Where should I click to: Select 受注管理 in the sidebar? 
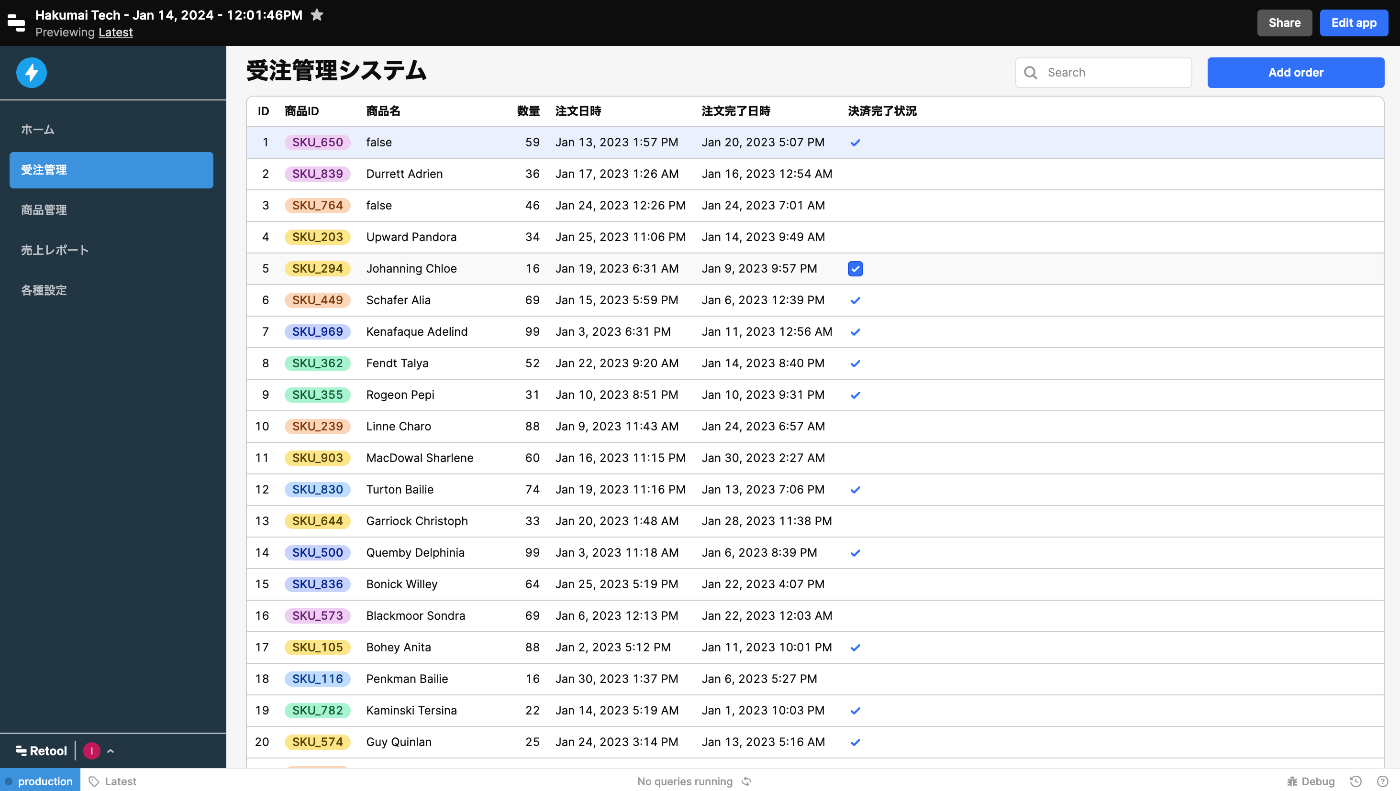(x=112, y=170)
